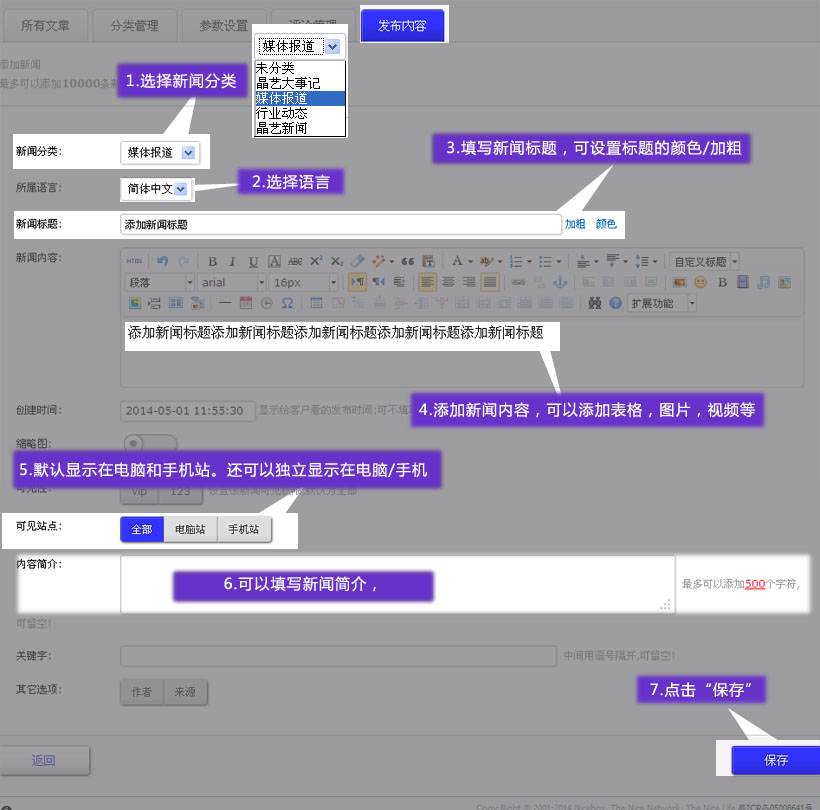820x810 pixels.
Task: Open the 简体中文 language dropdown
Action: pyautogui.click(x=157, y=188)
